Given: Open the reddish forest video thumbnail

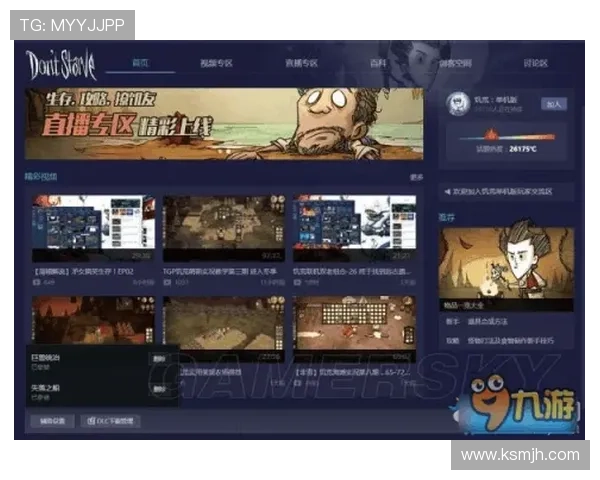Looking at the screenshot, I should (x=94, y=320).
